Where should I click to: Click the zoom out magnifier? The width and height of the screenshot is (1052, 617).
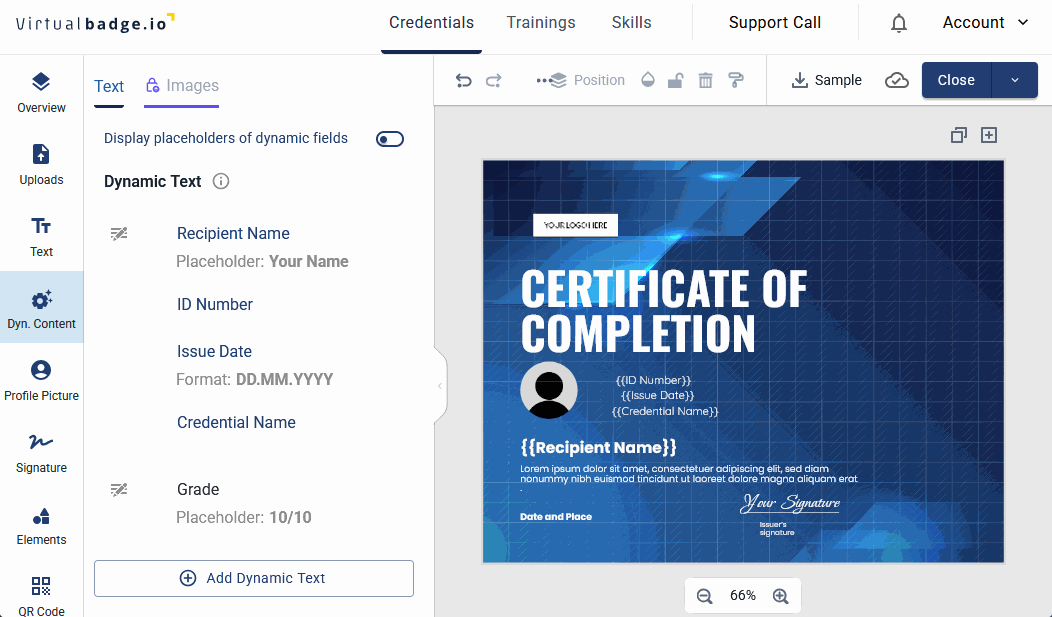[704, 596]
